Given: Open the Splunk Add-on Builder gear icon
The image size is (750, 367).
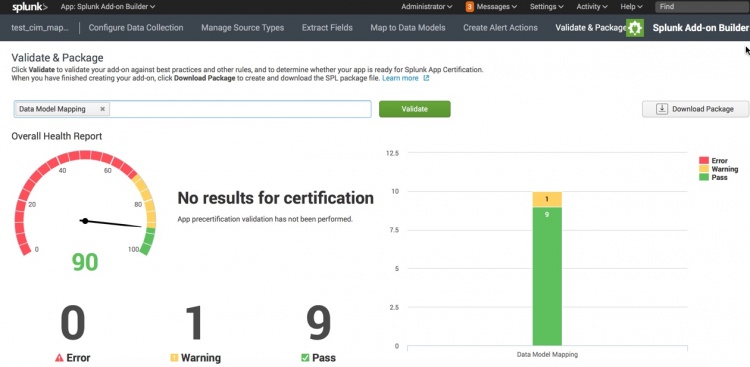Looking at the screenshot, I should (x=635, y=28).
